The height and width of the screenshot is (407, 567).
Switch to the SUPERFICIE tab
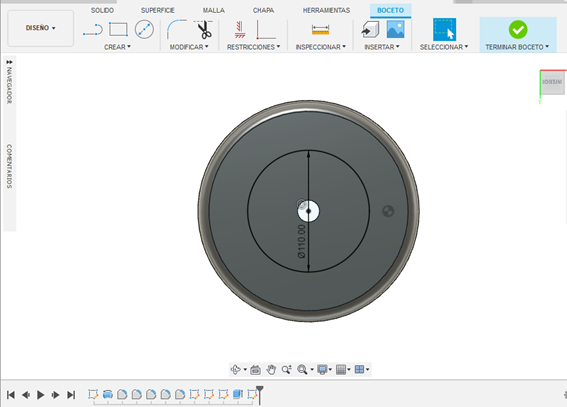pos(158,10)
